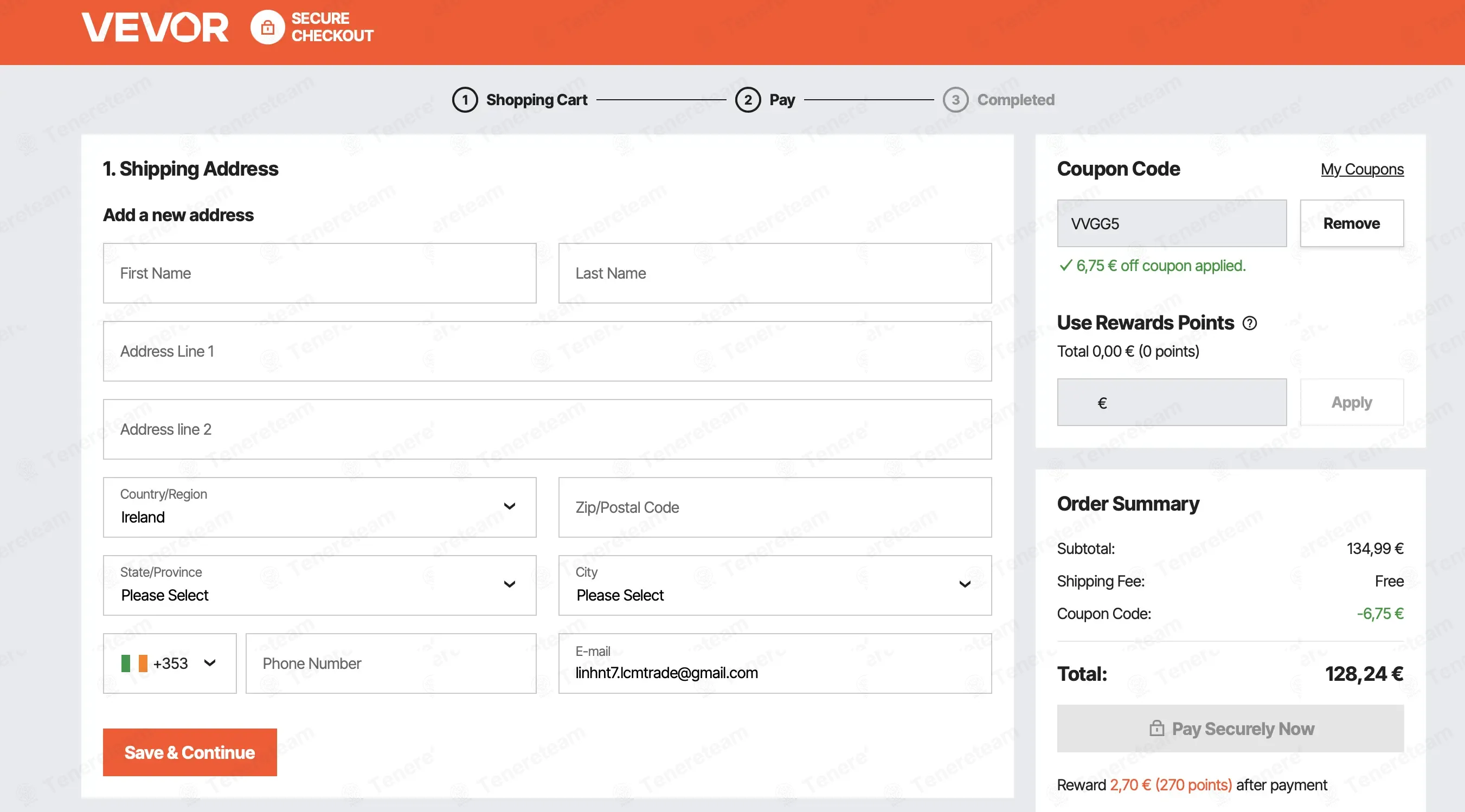Click the step 3 Completed circle
This screenshot has width=1465, height=812.
[955, 100]
